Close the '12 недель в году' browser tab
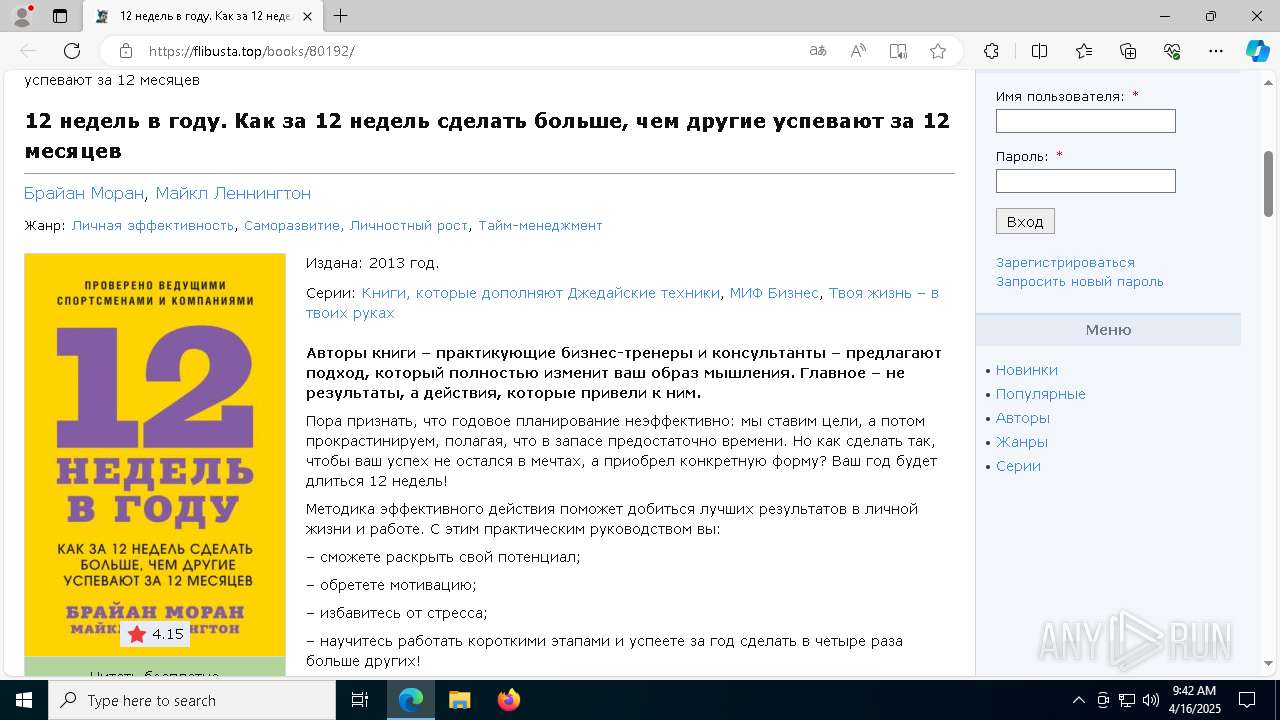Screen dimensions: 1280x720 308,16
